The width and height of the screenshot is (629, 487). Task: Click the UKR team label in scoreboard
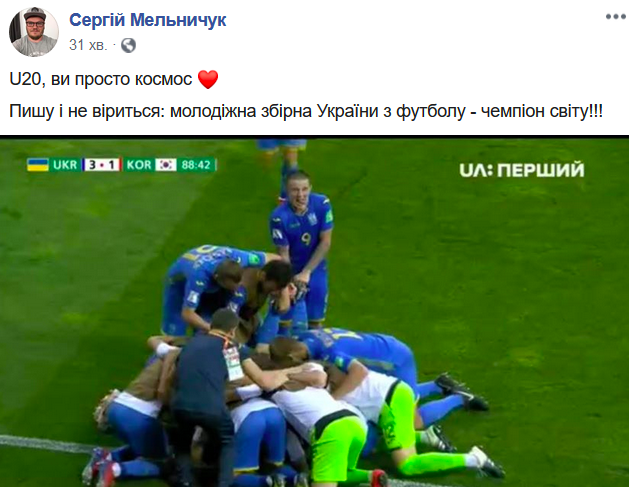pyautogui.click(x=65, y=165)
